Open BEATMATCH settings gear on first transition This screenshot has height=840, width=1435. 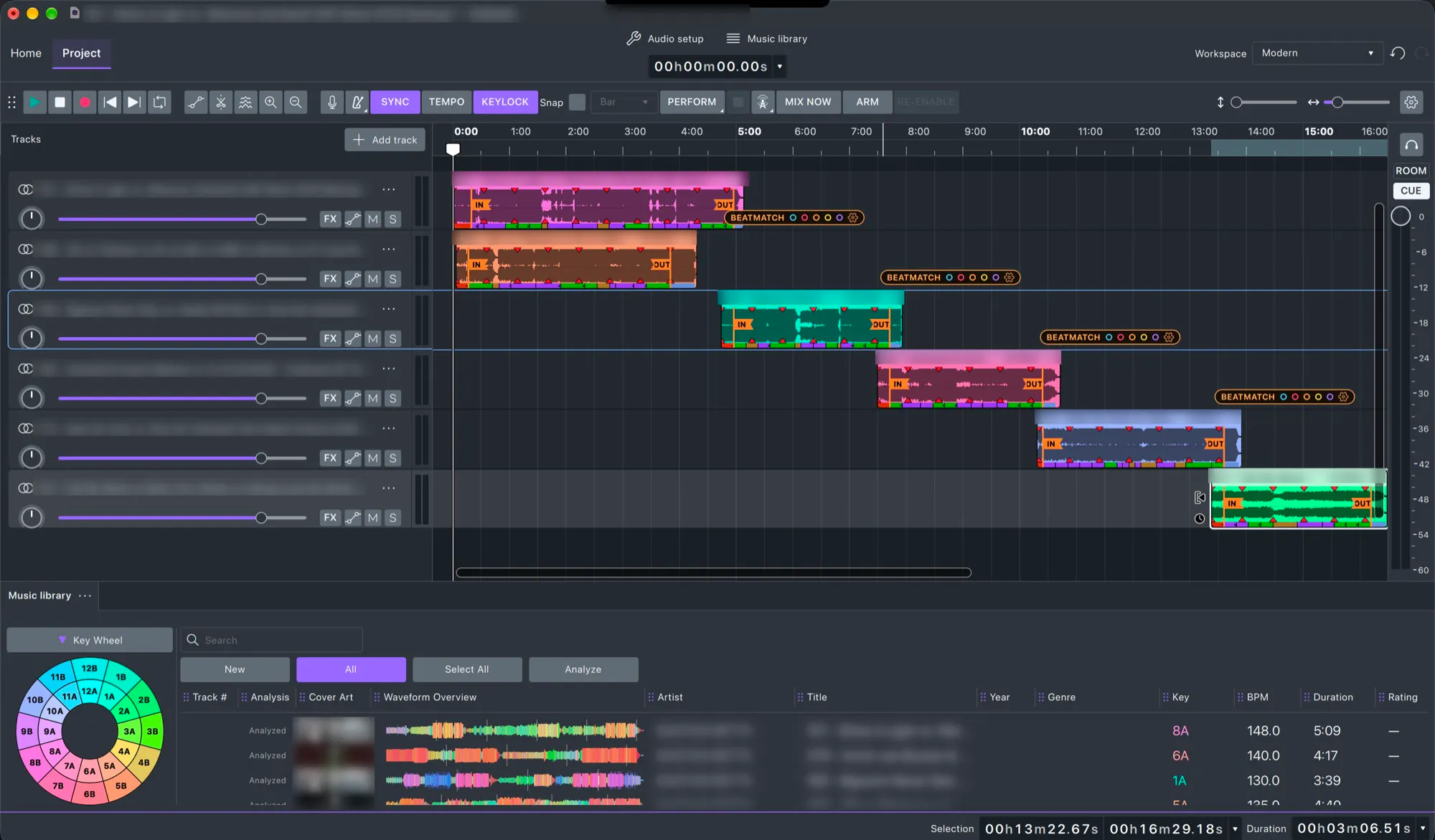[853, 217]
